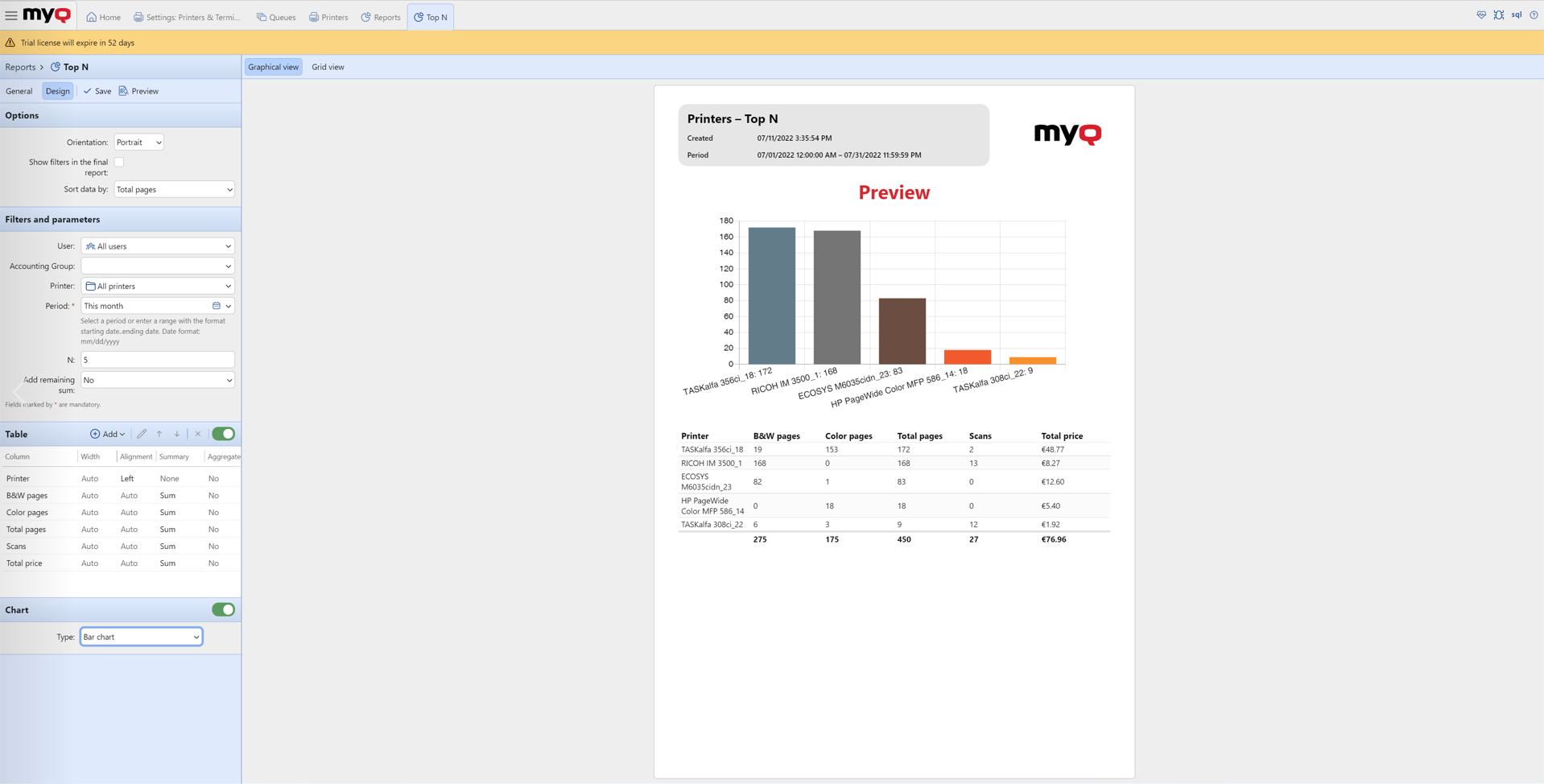Screen dimensions: 1544x784
Task: Click Reports in the breadcrumb
Action: (20, 67)
